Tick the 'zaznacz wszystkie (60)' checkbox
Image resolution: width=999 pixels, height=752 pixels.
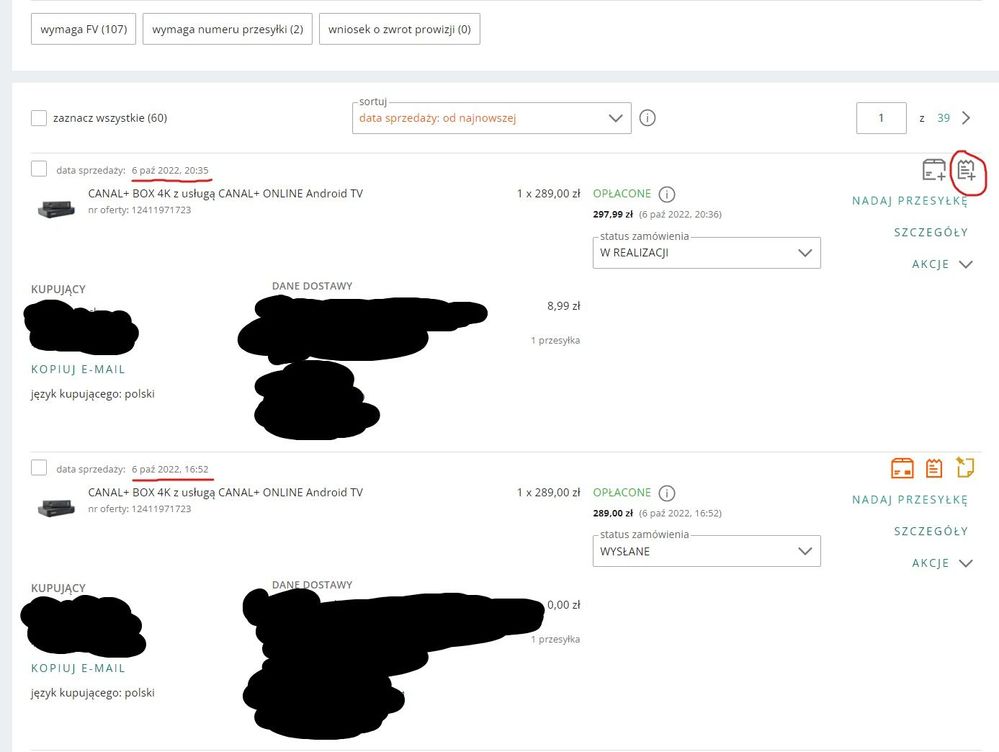[x=39, y=118]
